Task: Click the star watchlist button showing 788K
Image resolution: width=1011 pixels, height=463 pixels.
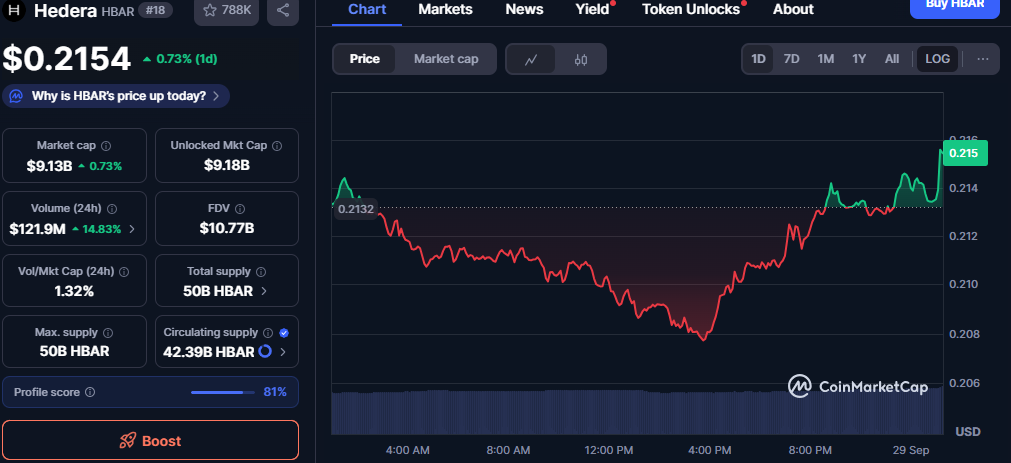Action: tap(227, 10)
